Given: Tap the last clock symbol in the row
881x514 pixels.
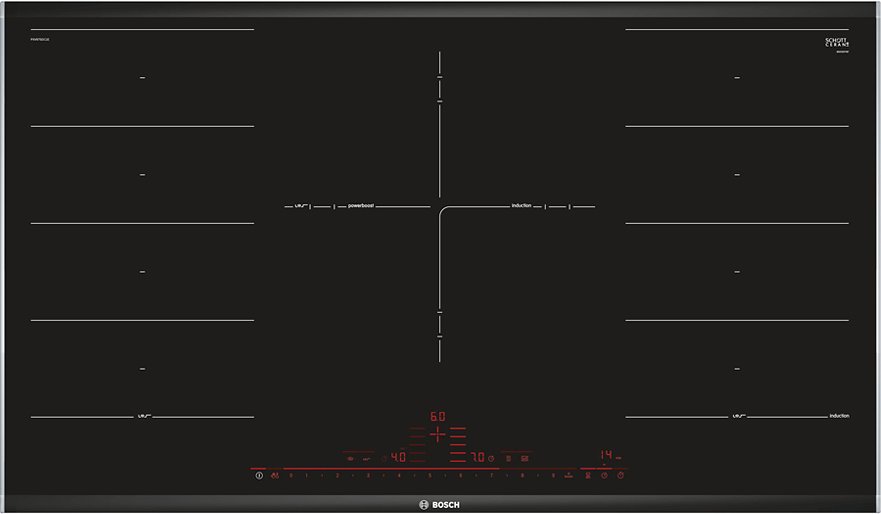Looking at the screenshot, I should pyautogui.click(x=620, y=475).
